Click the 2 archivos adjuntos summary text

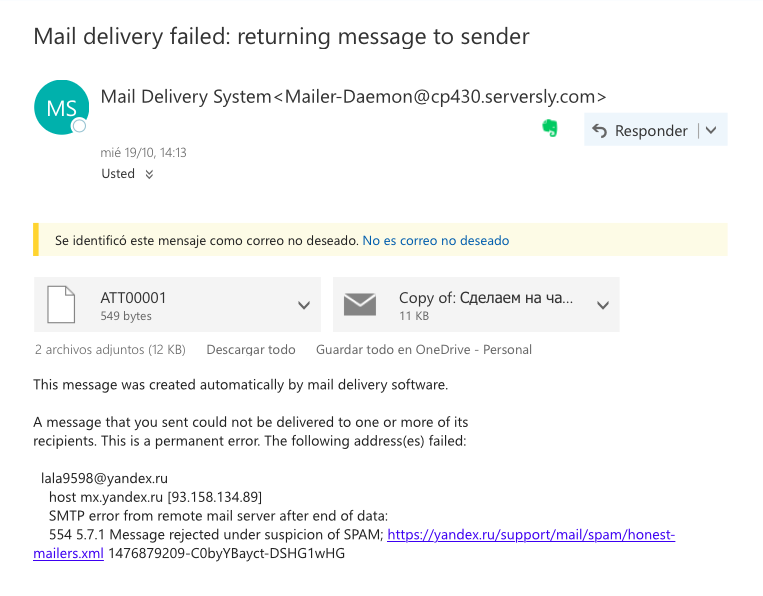click(x=110, y=349)
